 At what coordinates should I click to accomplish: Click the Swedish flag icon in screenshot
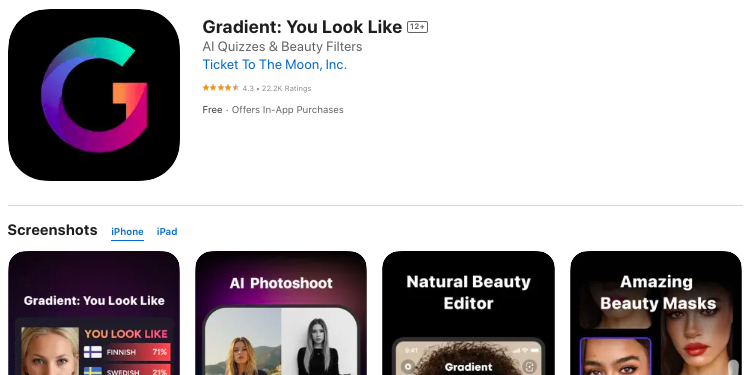click(93, 371)
